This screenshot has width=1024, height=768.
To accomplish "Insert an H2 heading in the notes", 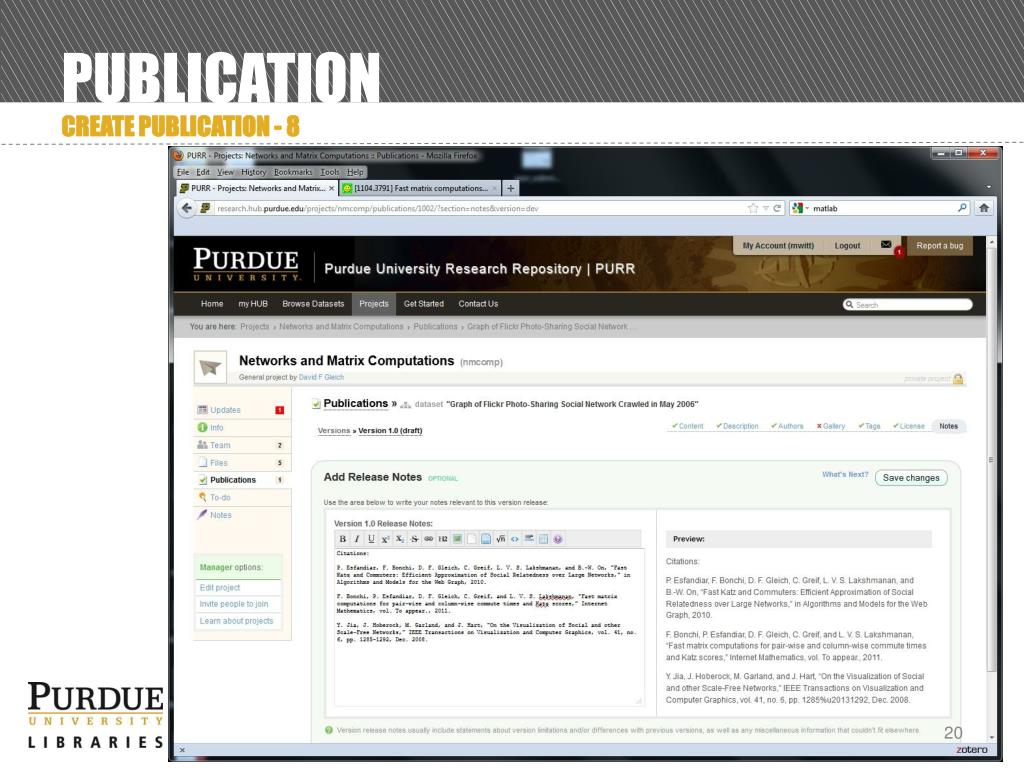I will pos(443,539).
